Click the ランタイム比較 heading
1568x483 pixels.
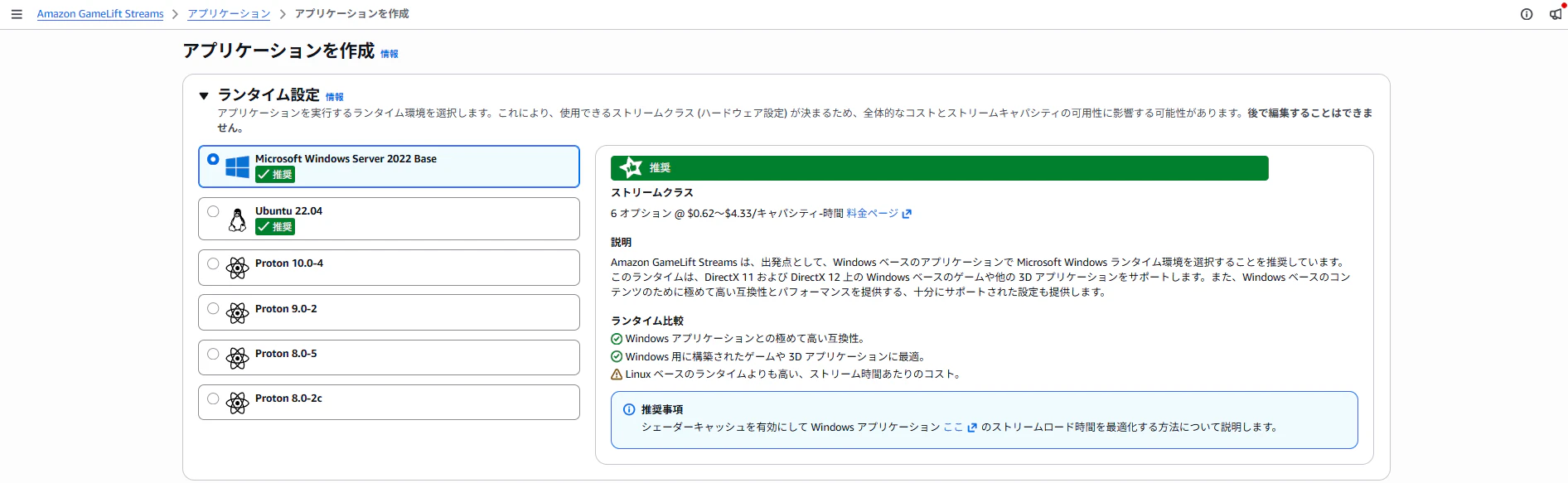tap(647, 321)
